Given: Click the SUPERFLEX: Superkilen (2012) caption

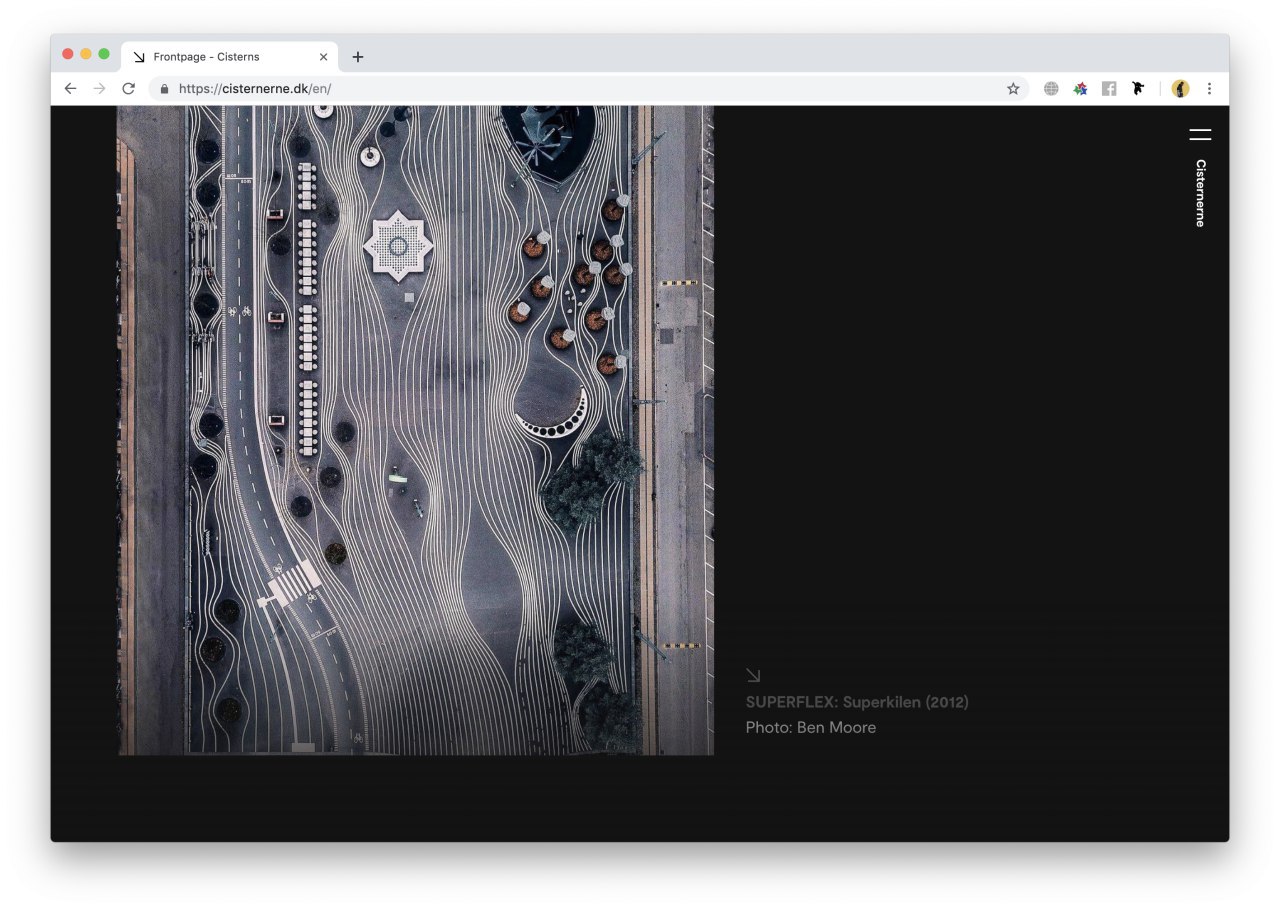Looking at the screenshot, I should tap(857, 702).
